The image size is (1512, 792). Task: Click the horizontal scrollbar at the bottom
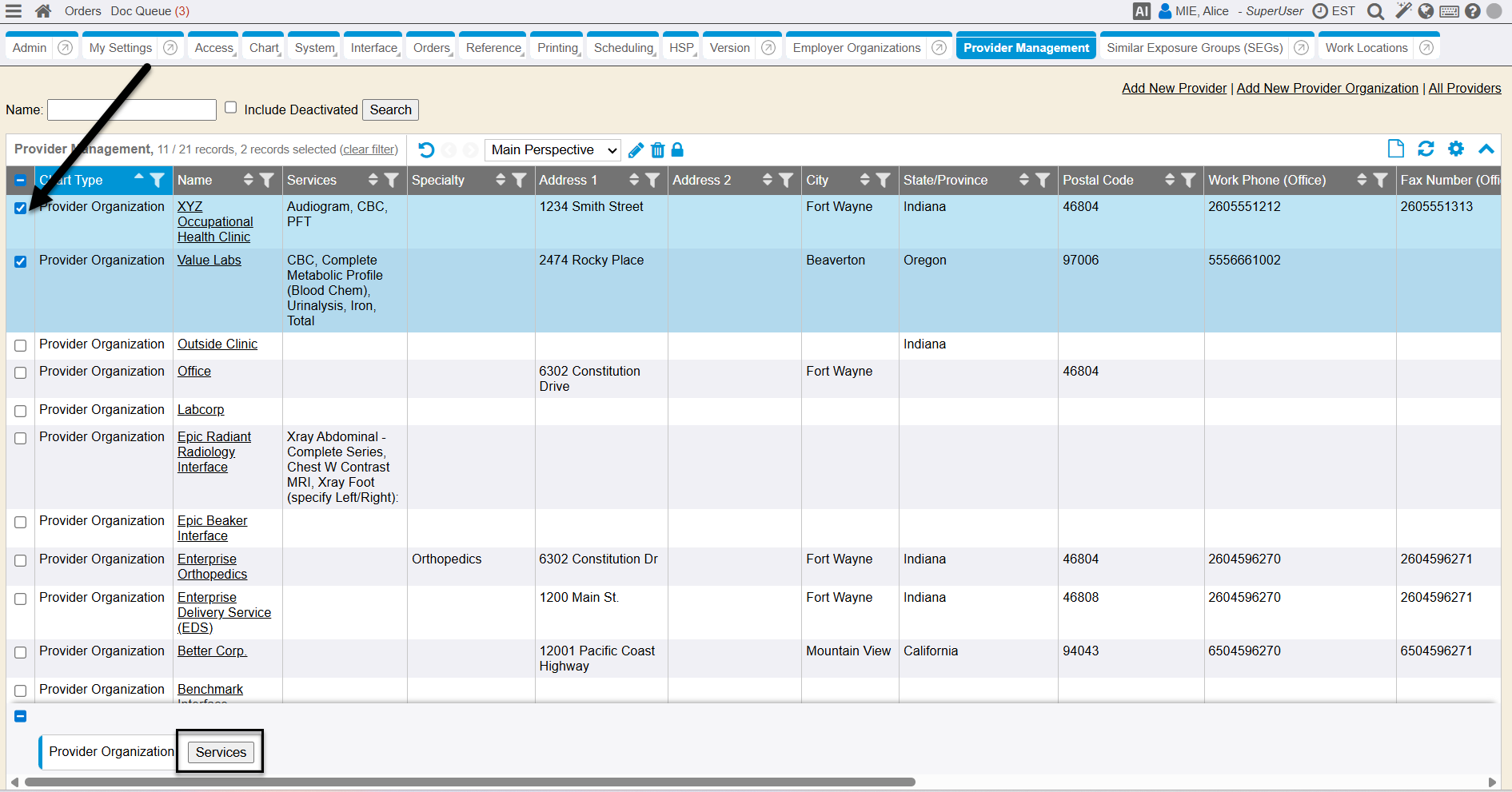point(470,782)
